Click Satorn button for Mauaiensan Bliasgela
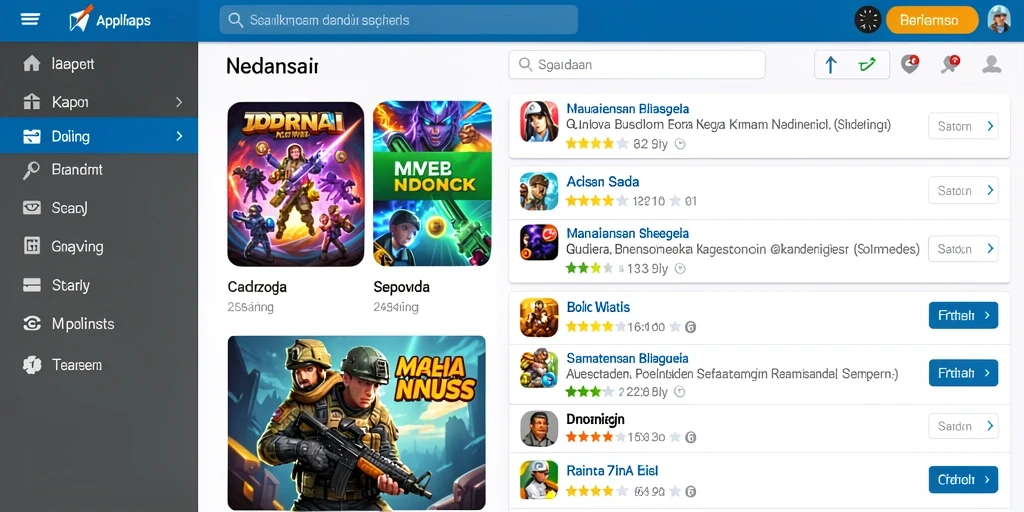 [x=963, y=126]
